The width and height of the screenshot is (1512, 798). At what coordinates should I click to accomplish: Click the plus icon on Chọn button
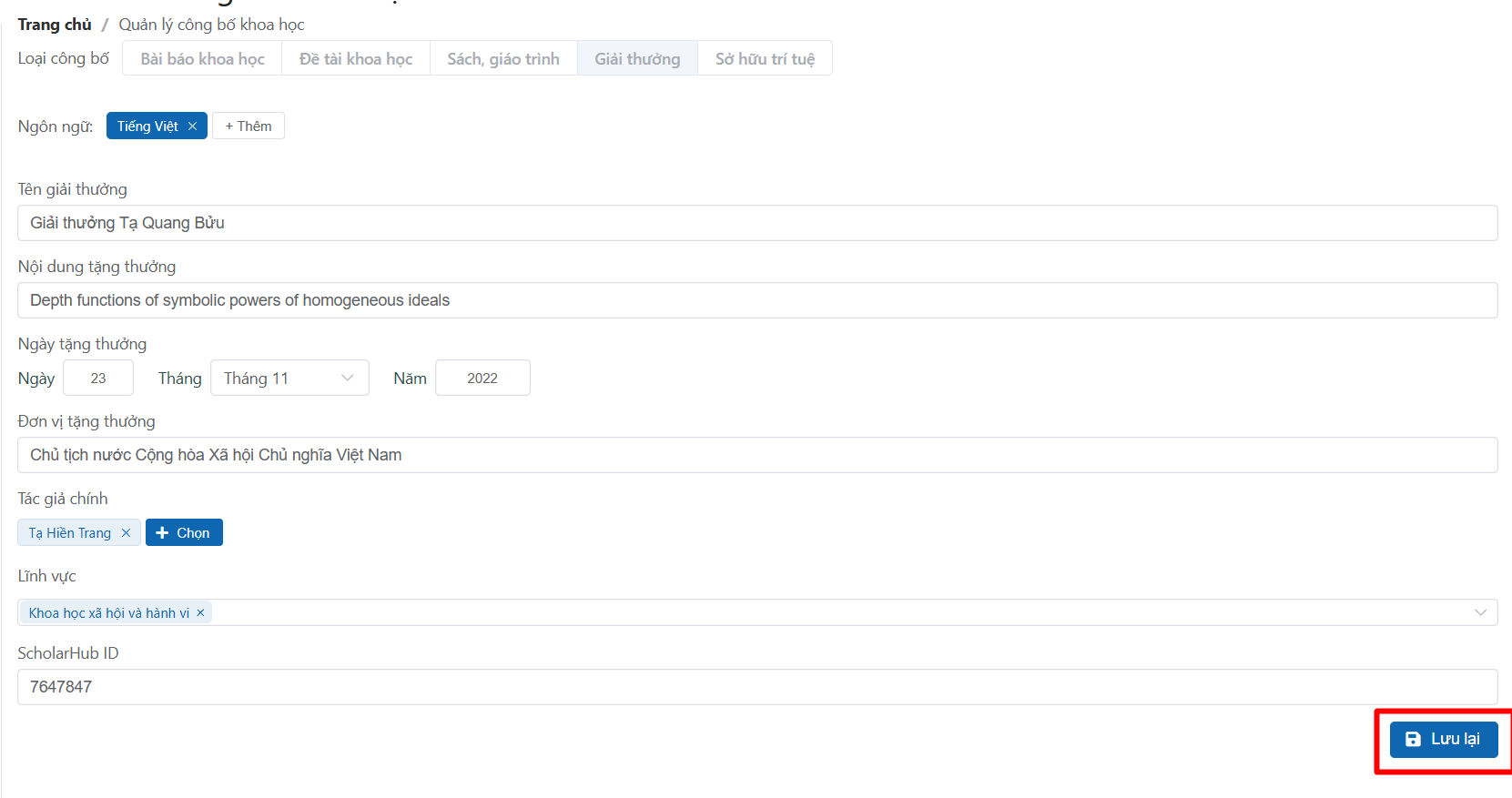tap(162, 533)
